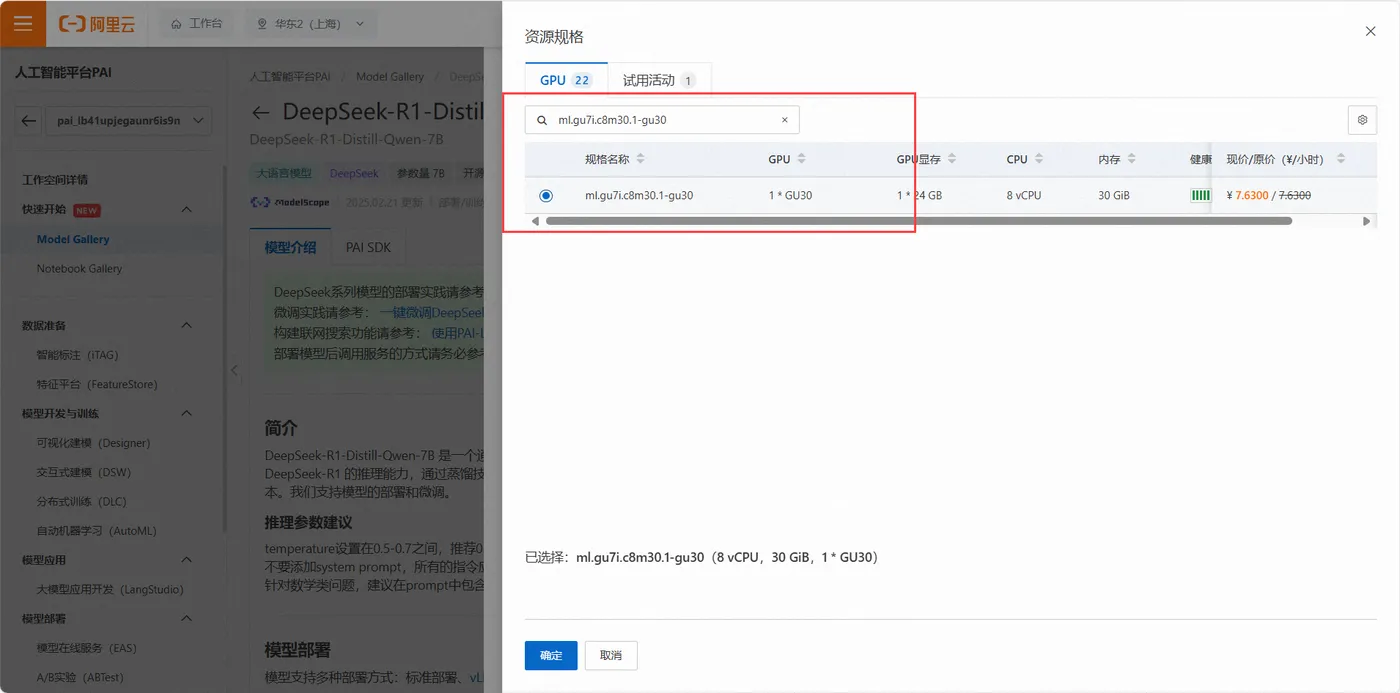
Task: Click the magnifier icon in search box
Action: point(542,120)
